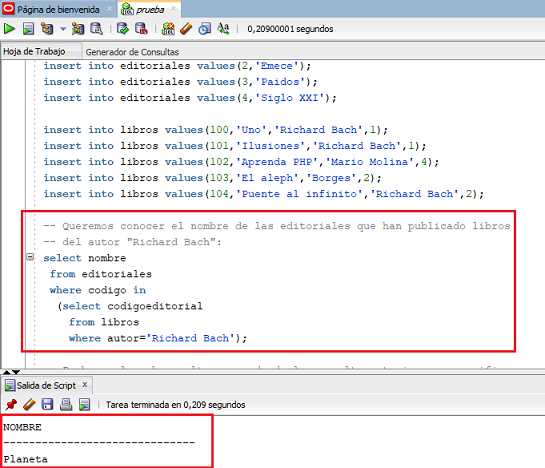Click the line inserting 'Paidos' into editoriales
Image resolution: width=545 pixels, height=468 pixels.
click(x=180, y=82)
